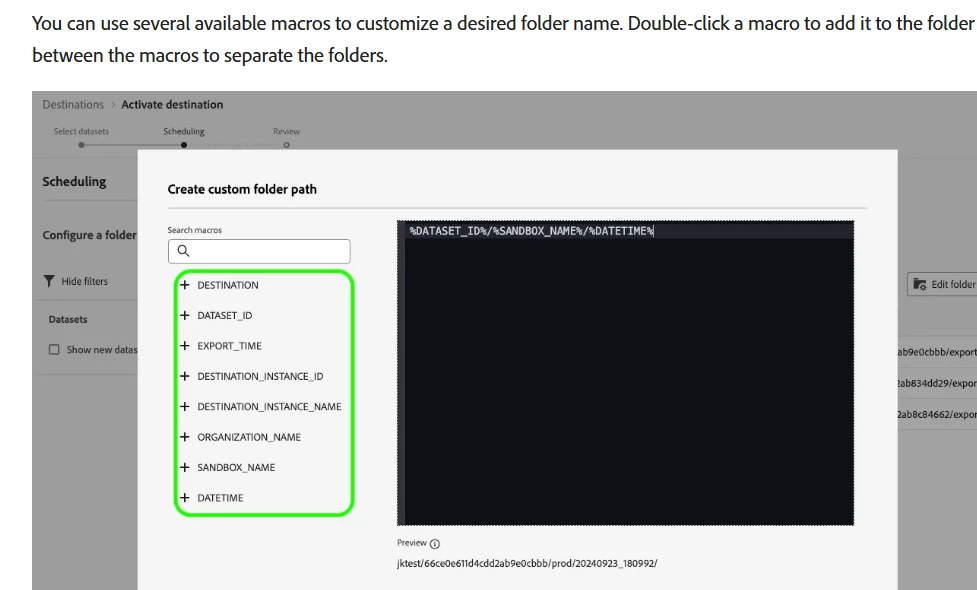Click plus icon beside SANDBOX_NAME macro
The image size is (977, 590).
184,467
